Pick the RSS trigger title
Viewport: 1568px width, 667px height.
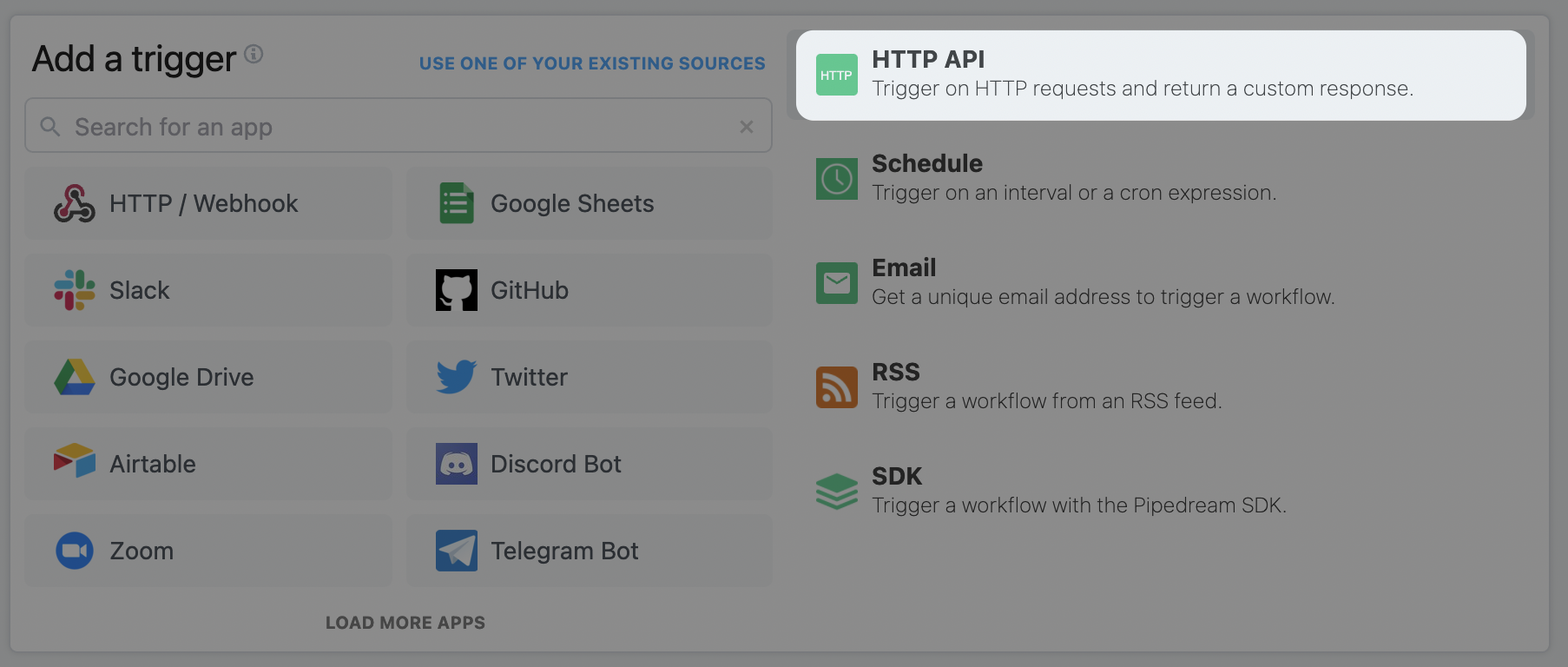point(896,372)
